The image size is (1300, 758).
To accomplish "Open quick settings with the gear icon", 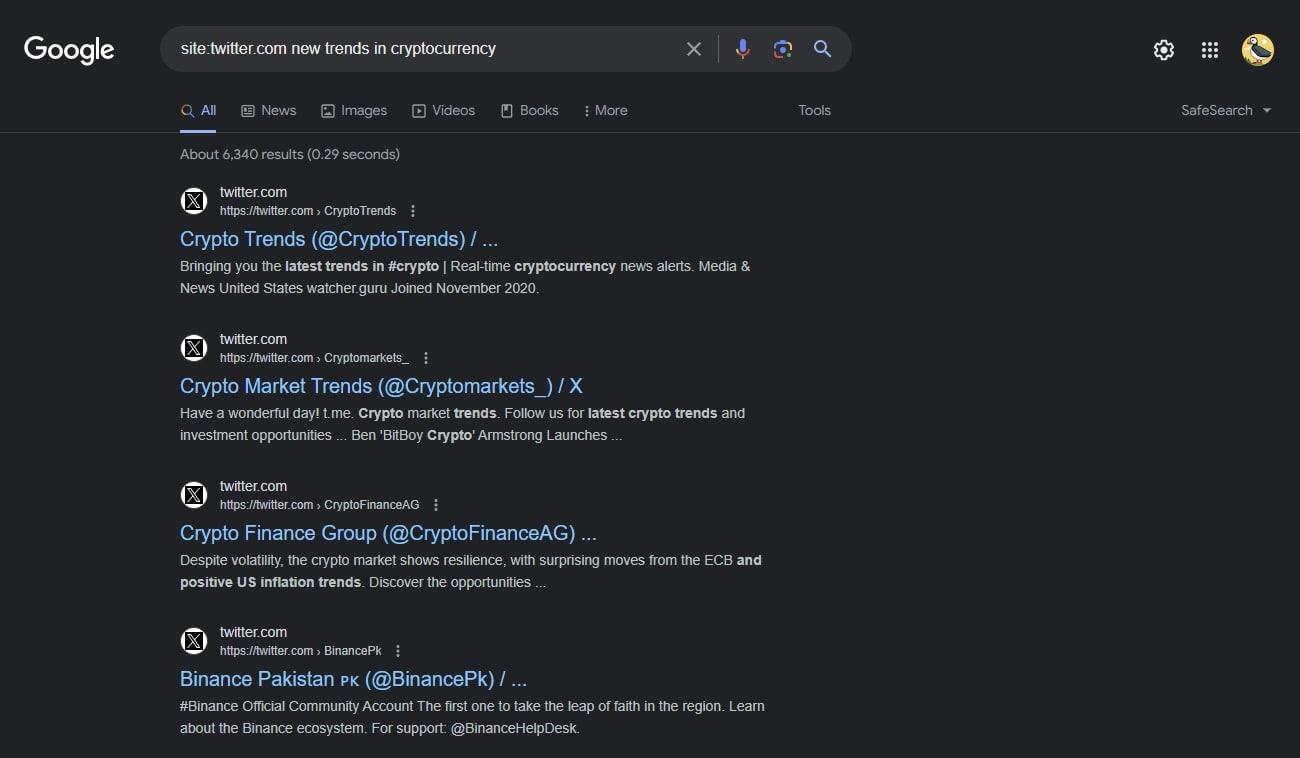I will click(1163, 49).
